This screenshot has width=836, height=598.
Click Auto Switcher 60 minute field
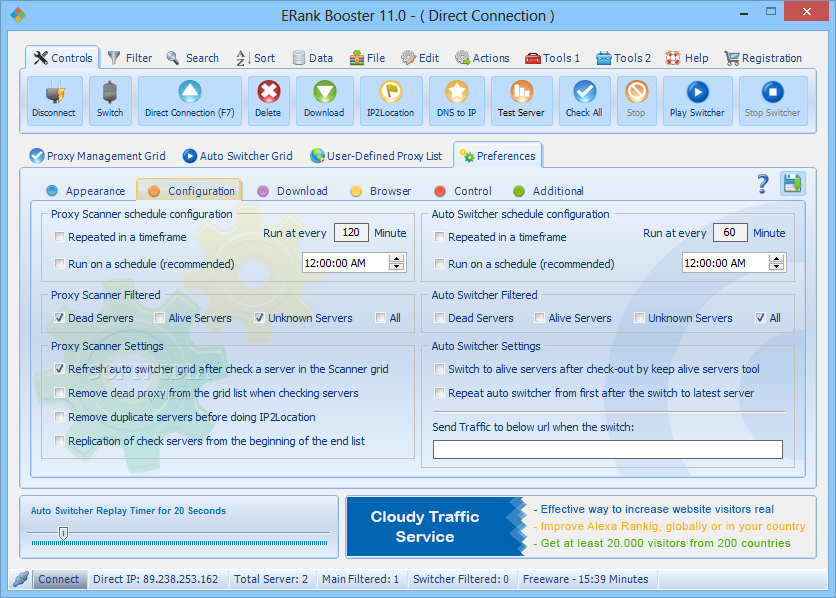[730, 232]
